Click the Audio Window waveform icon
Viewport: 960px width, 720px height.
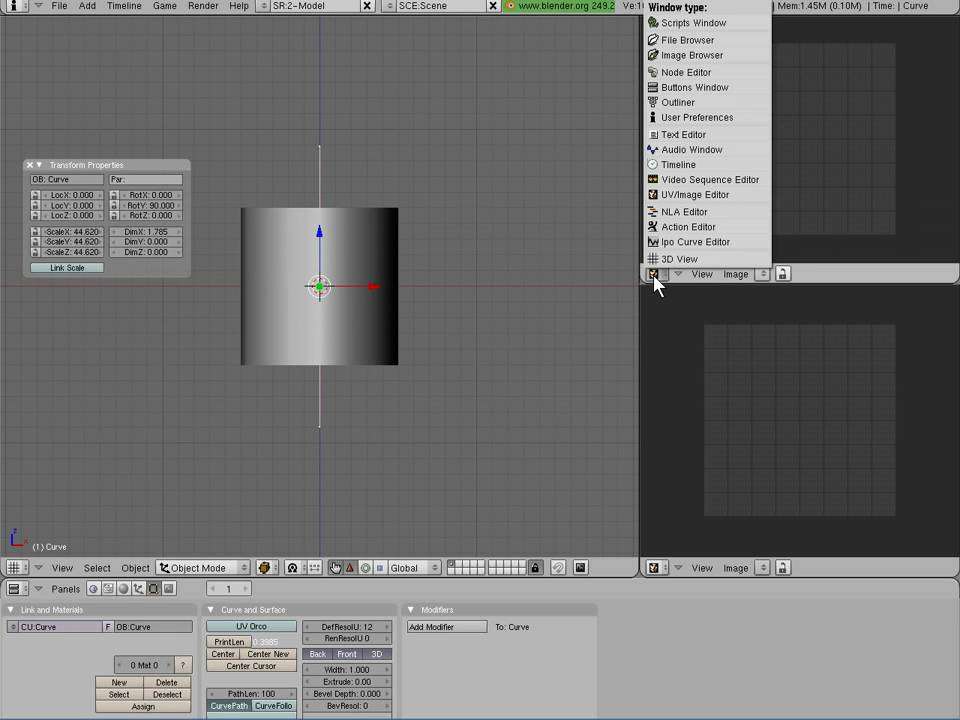pos(653,149)
